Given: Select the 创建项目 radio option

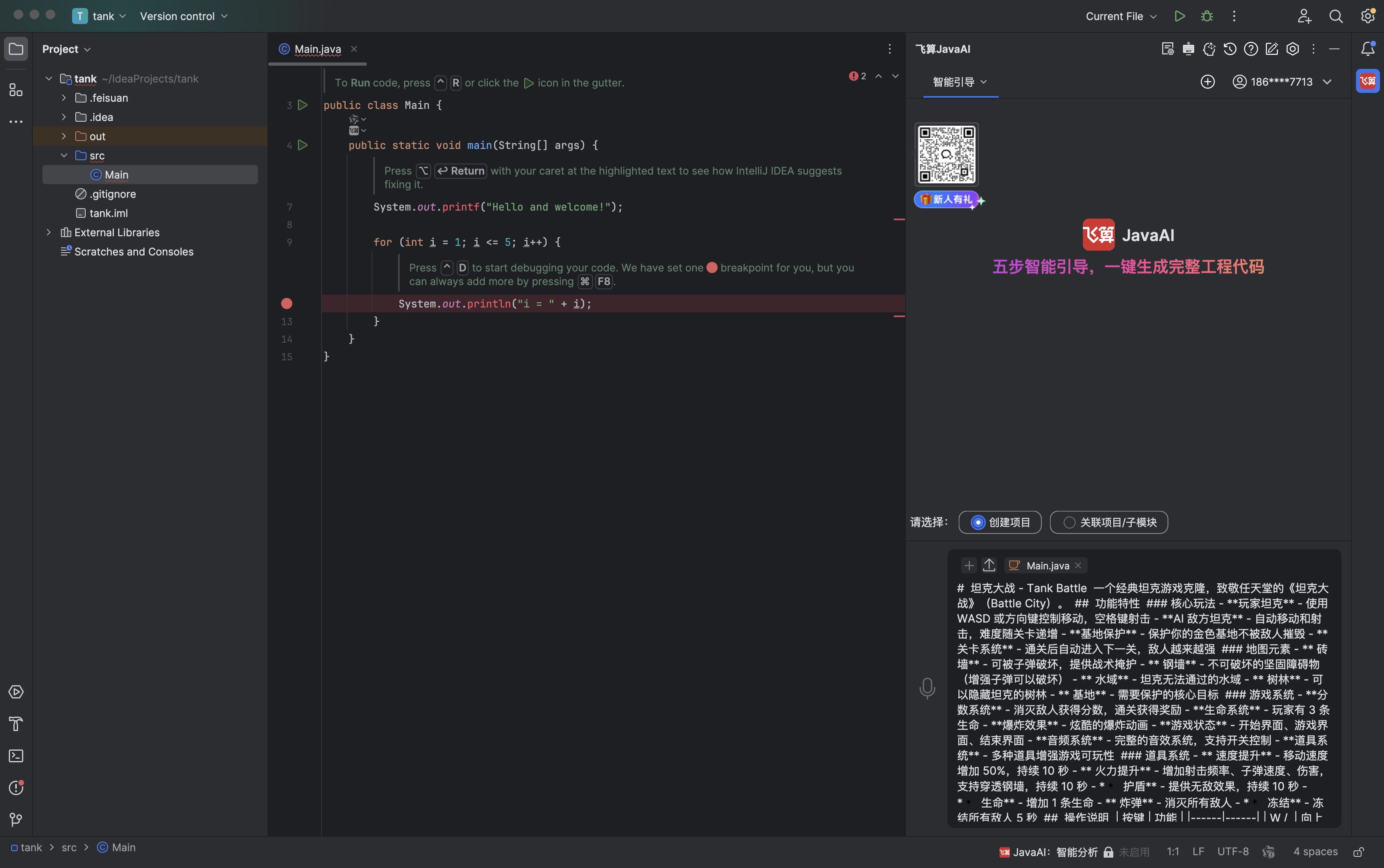Looking at the screenshot, I should click(978, 522).
